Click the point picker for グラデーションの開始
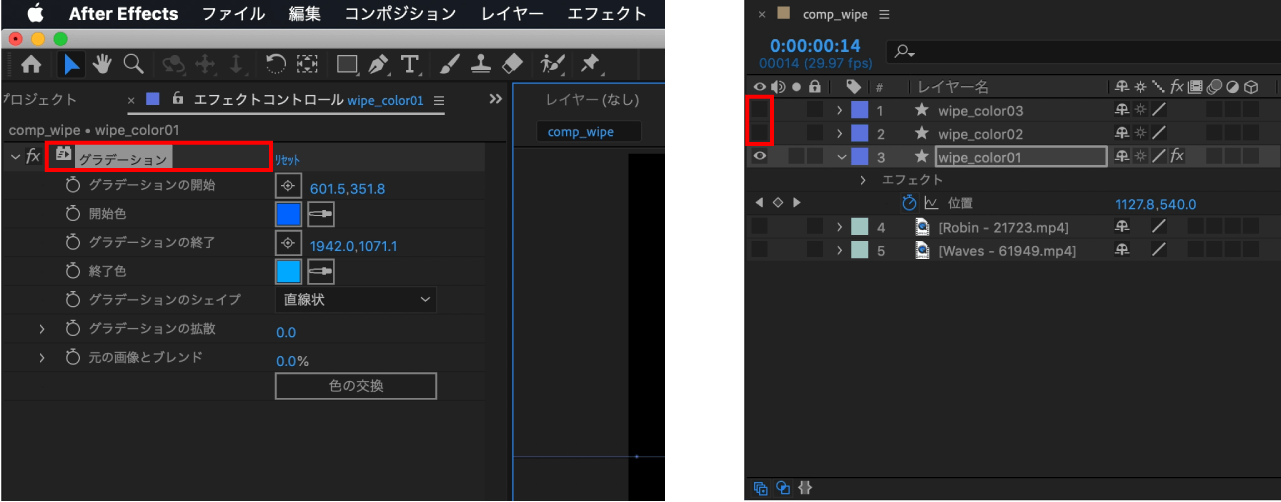1281x502 pixels. (x=288, y=186)
